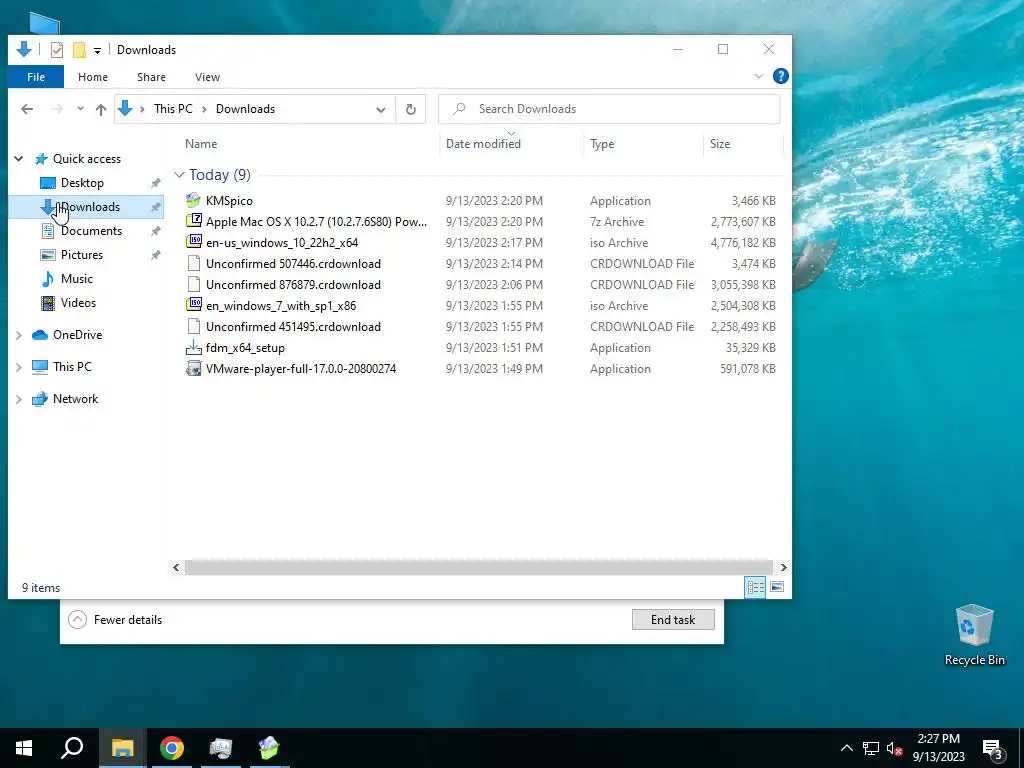Expand the This PC tree node
Viewport: 1024px width, 768px height.
click(19, 367)
